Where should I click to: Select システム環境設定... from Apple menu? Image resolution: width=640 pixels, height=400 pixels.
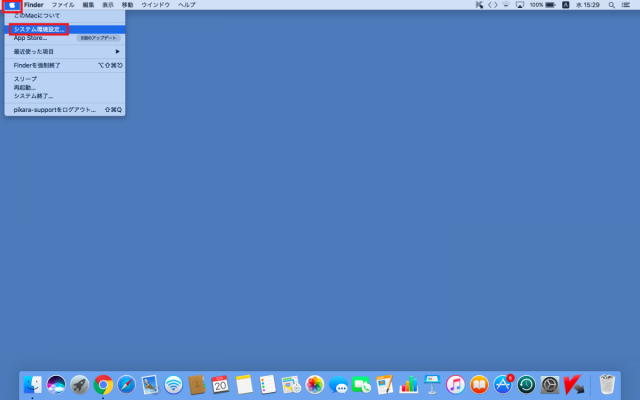[40, 29]
